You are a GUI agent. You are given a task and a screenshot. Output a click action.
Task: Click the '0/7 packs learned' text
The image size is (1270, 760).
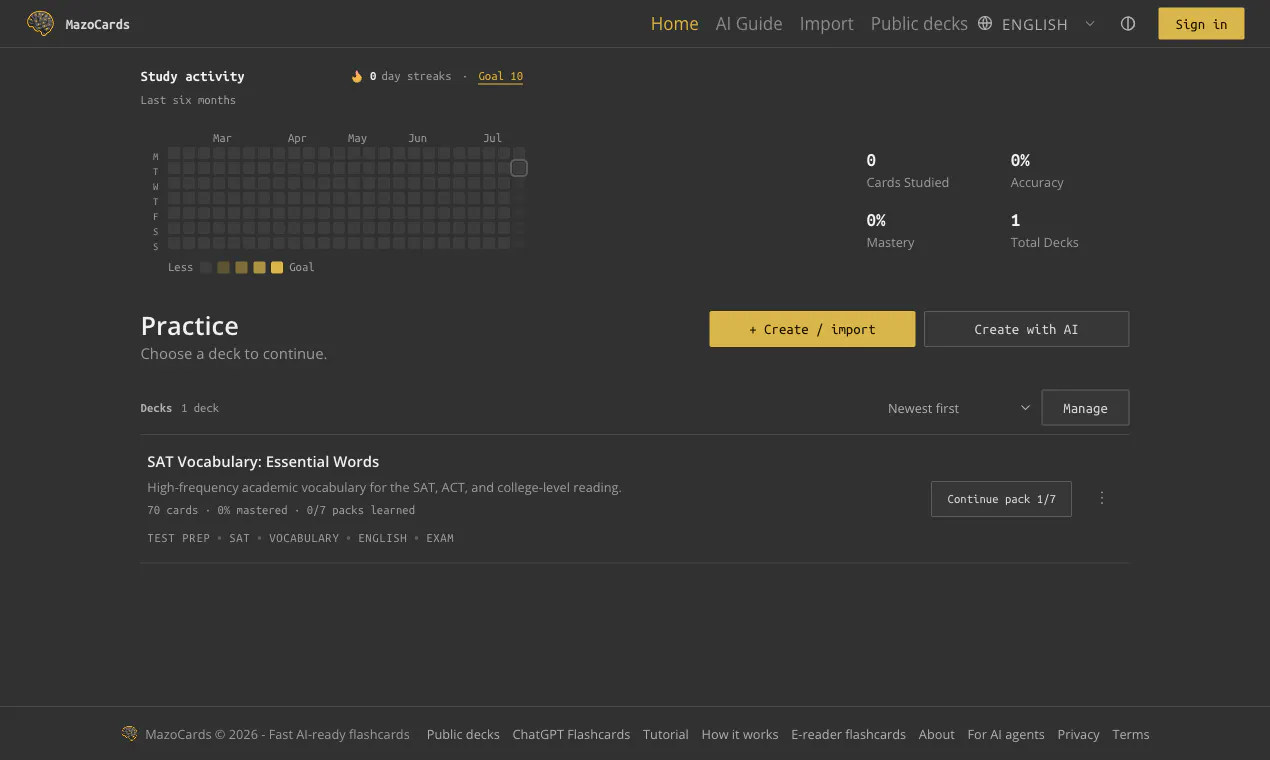[x=361, y=510]
